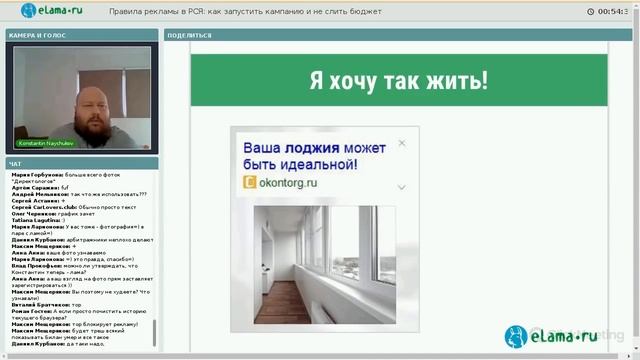The image size is (640, 360).
Task: Click the 'Поделиться' panel header
Action: pos(398,35)
